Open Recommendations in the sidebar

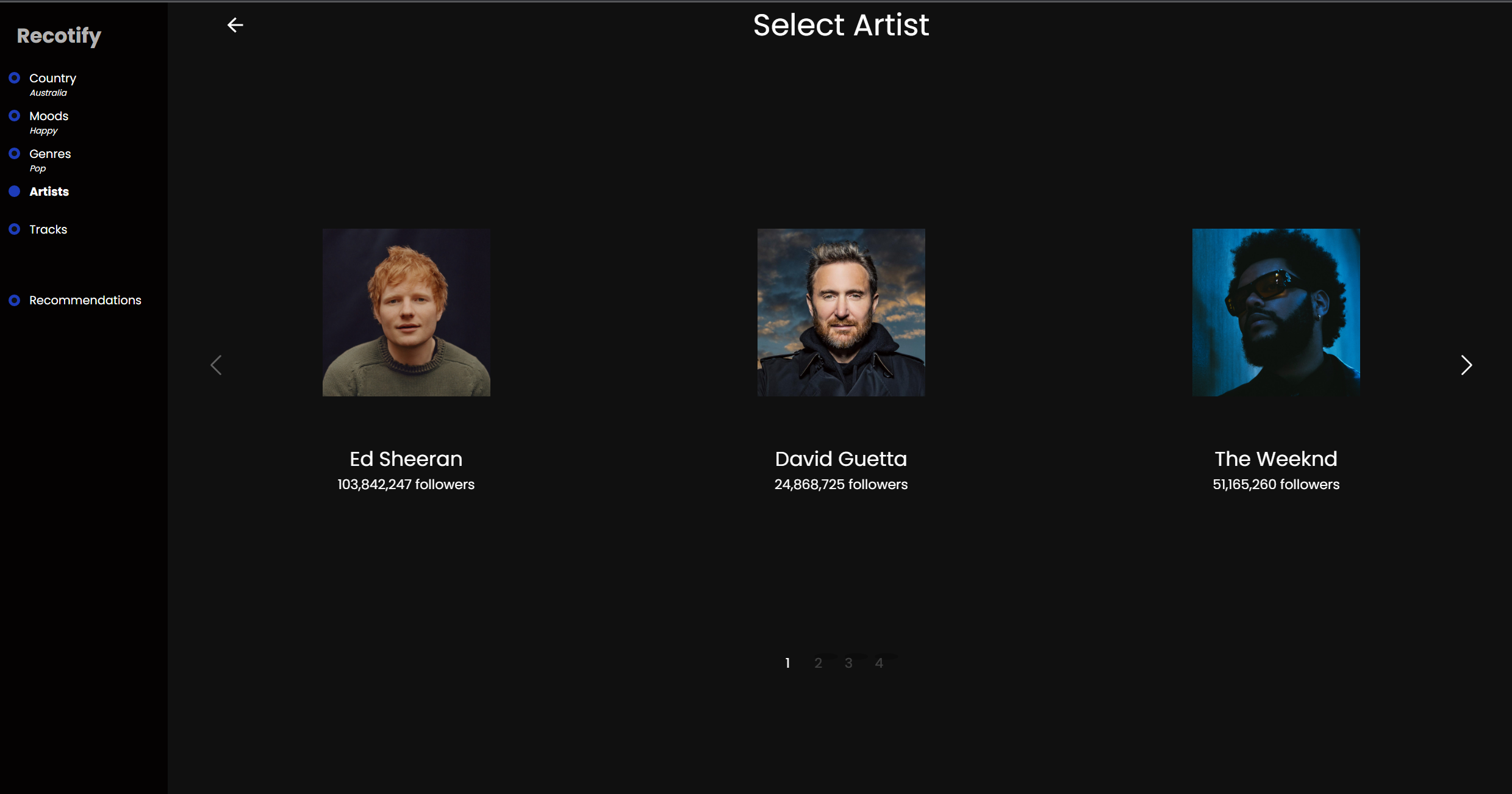tap(85, 300)
